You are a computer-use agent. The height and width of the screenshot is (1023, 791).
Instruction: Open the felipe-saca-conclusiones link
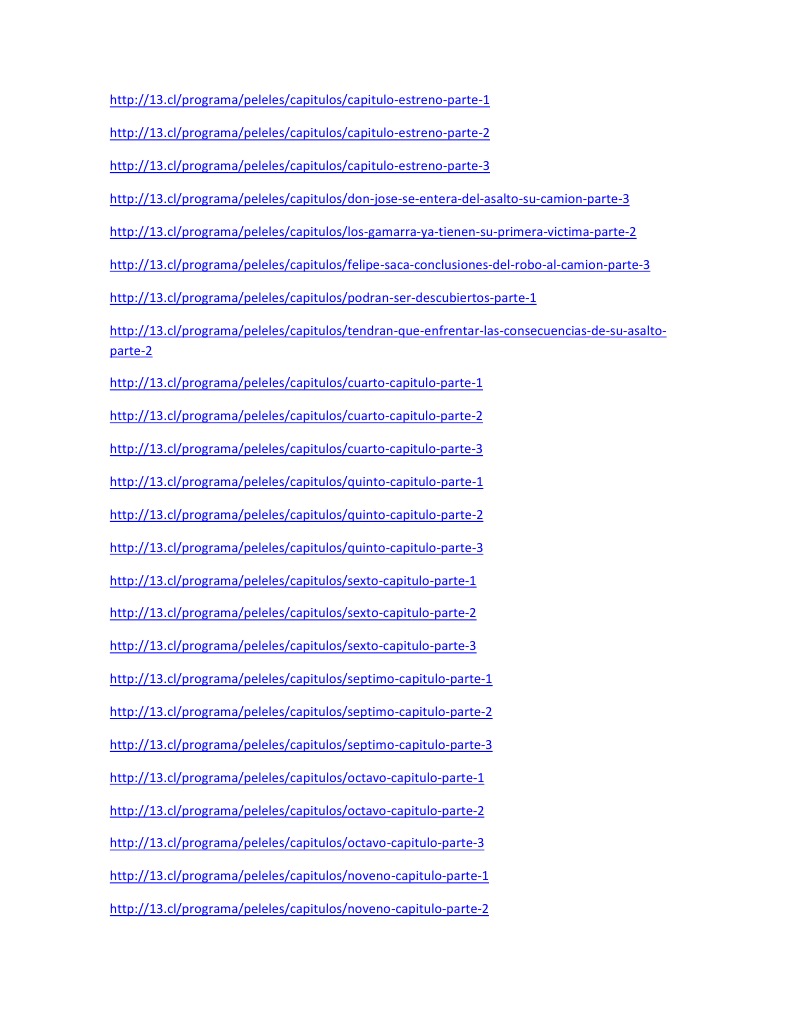(x=380, y=264)
